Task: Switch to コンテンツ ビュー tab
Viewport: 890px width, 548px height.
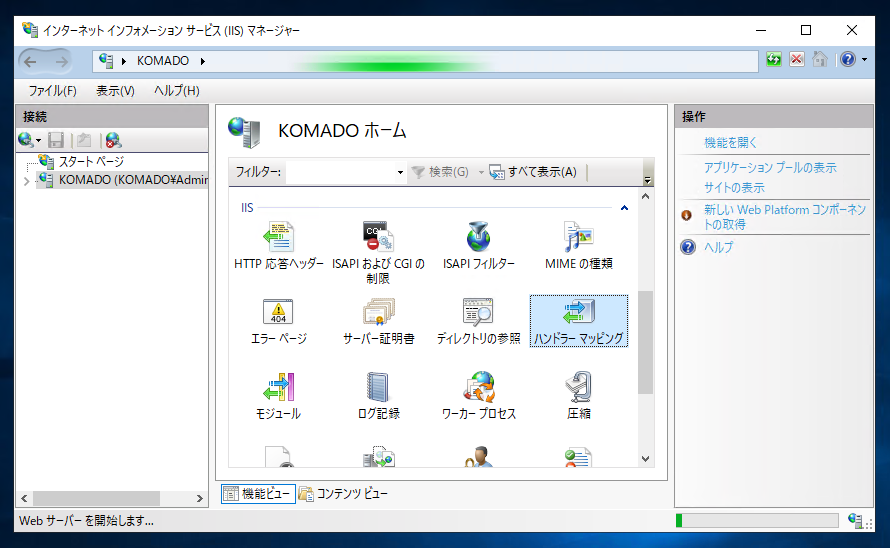Action: click(343, 494)
